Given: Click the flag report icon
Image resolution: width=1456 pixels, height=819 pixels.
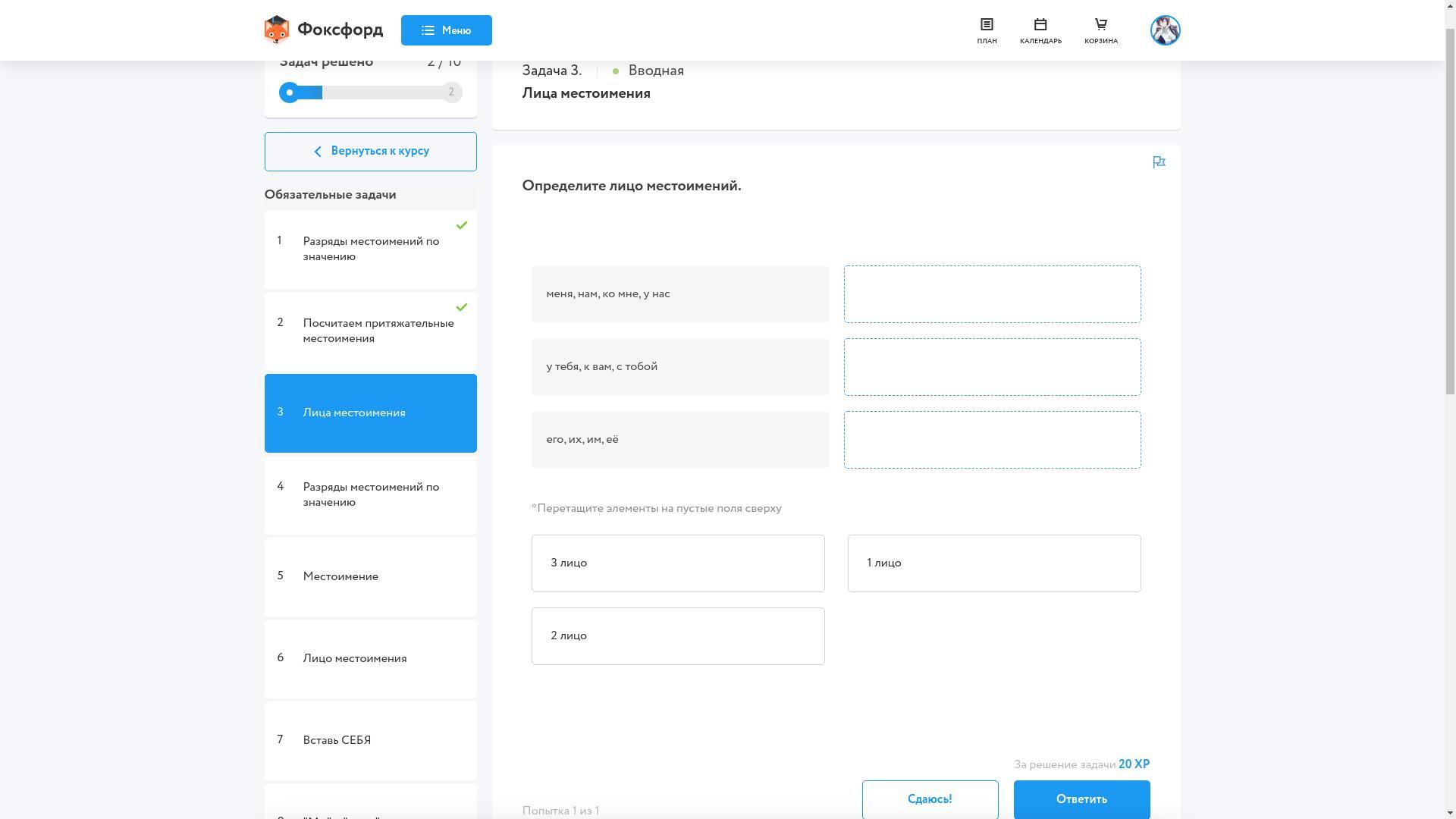Looking at the screenshot, I should point(1159,162).
